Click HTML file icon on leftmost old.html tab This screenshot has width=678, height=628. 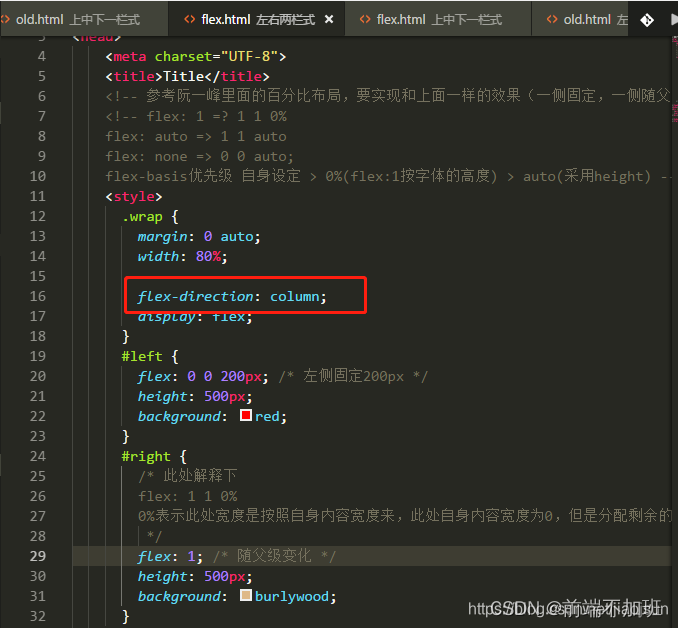point(6,20)
